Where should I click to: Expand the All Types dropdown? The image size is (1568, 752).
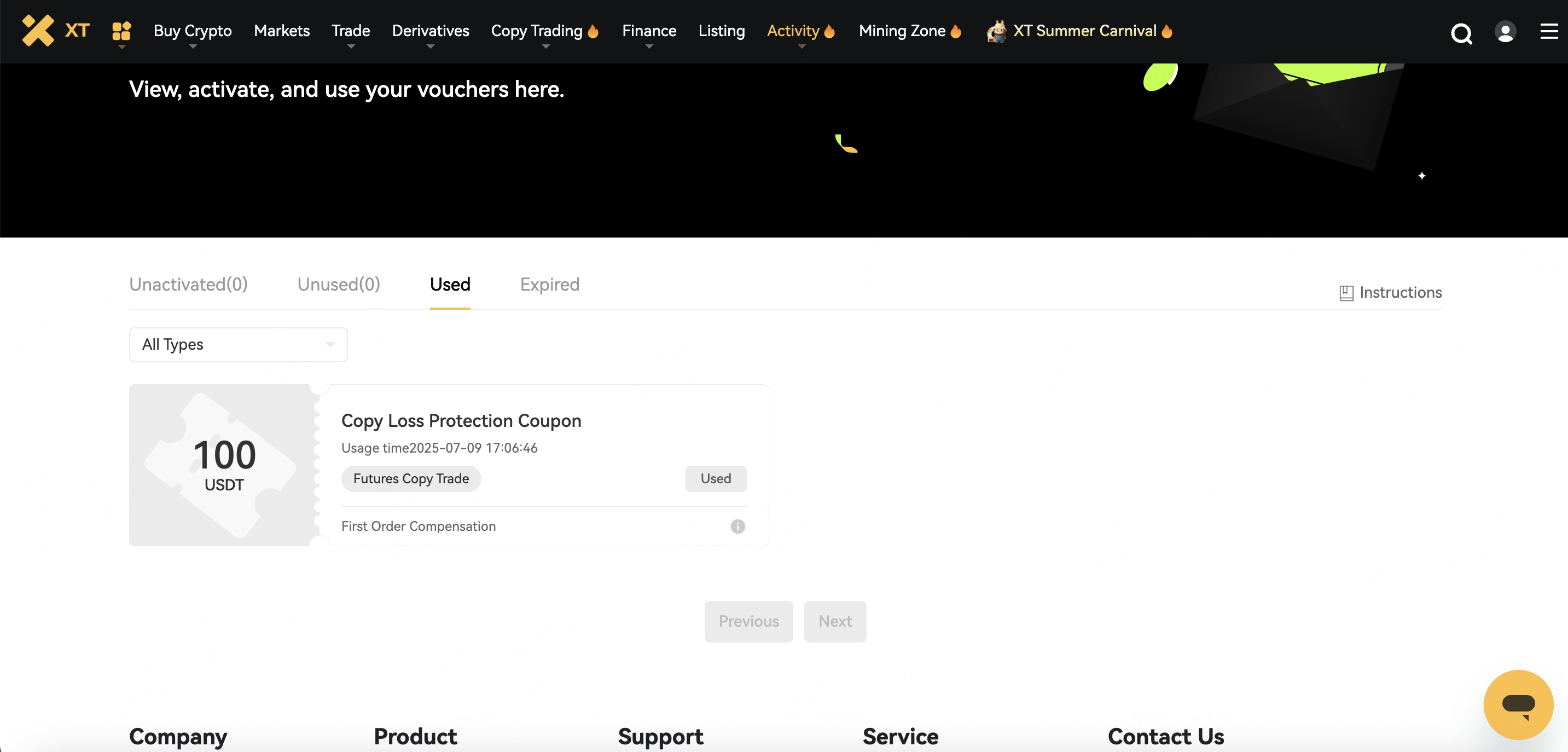(238, 345)
